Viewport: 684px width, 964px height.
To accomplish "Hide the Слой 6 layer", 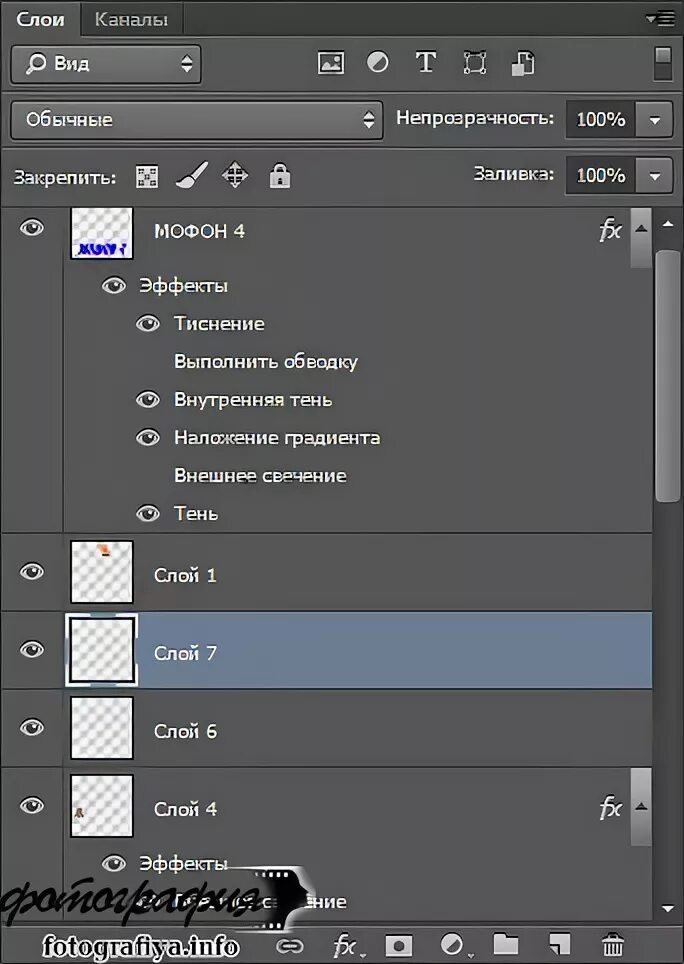I will pos(33,728).
